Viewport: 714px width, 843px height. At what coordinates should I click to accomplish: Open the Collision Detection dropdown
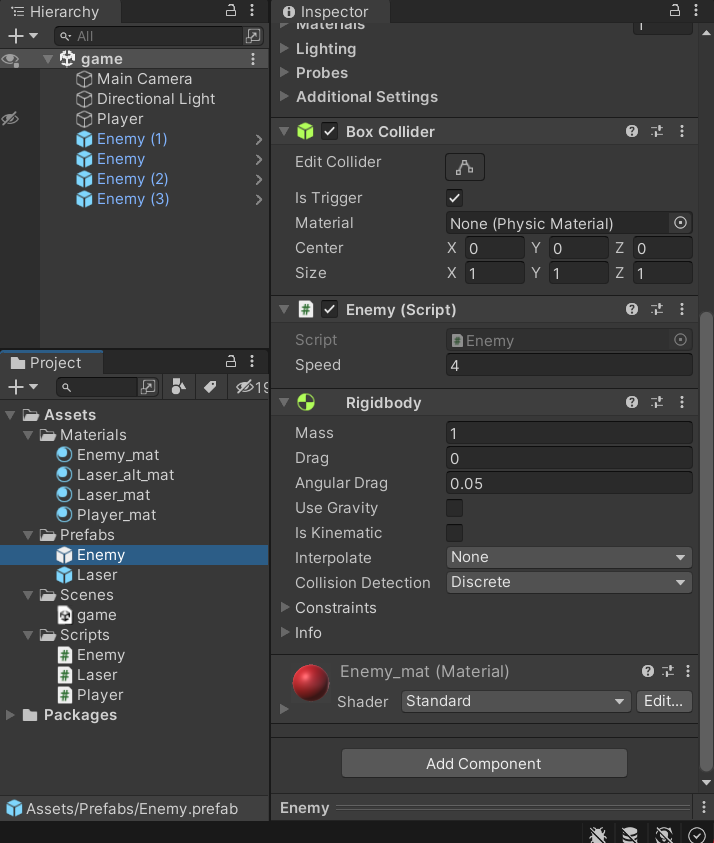pyautogui.click(x=568, y=582)
